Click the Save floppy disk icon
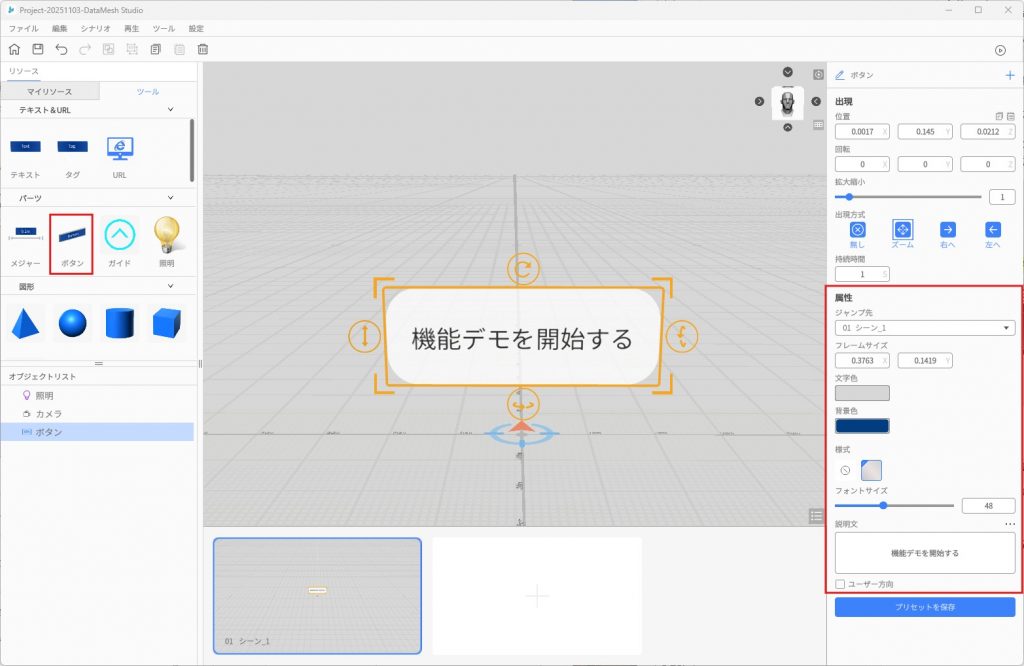 (38, 49)
